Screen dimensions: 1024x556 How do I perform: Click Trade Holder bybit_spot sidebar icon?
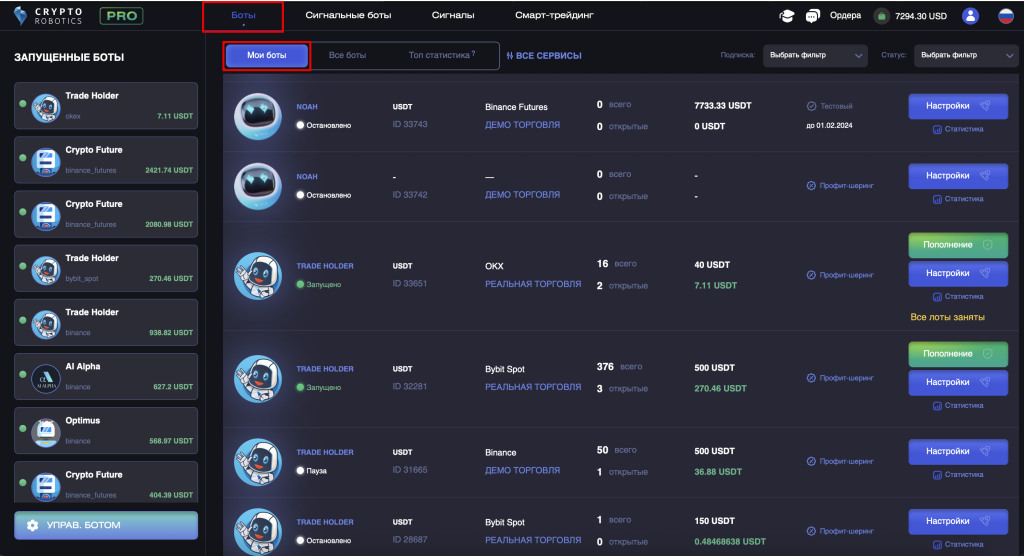46,270
